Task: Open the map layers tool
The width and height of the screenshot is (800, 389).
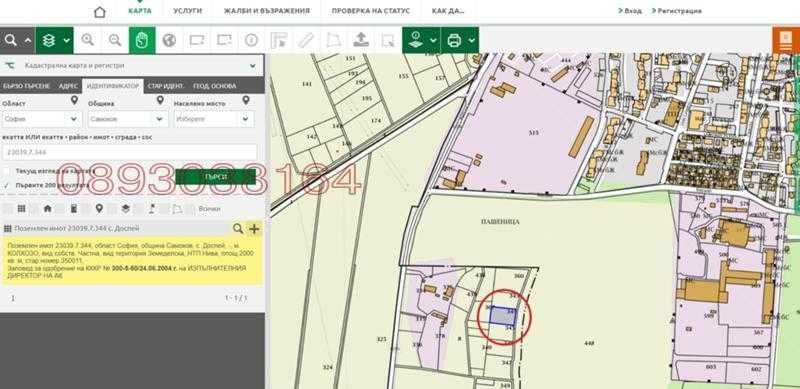Action: click(49, 40)
